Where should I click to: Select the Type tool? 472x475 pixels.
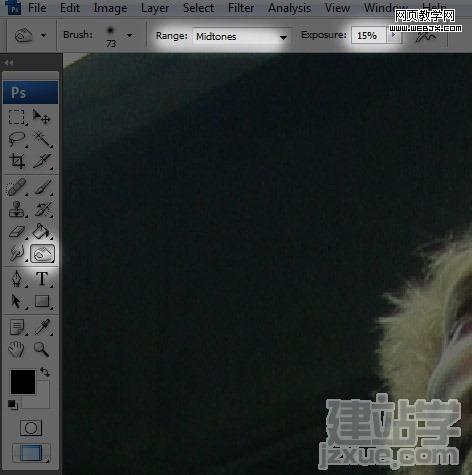(x=42, y=279)
